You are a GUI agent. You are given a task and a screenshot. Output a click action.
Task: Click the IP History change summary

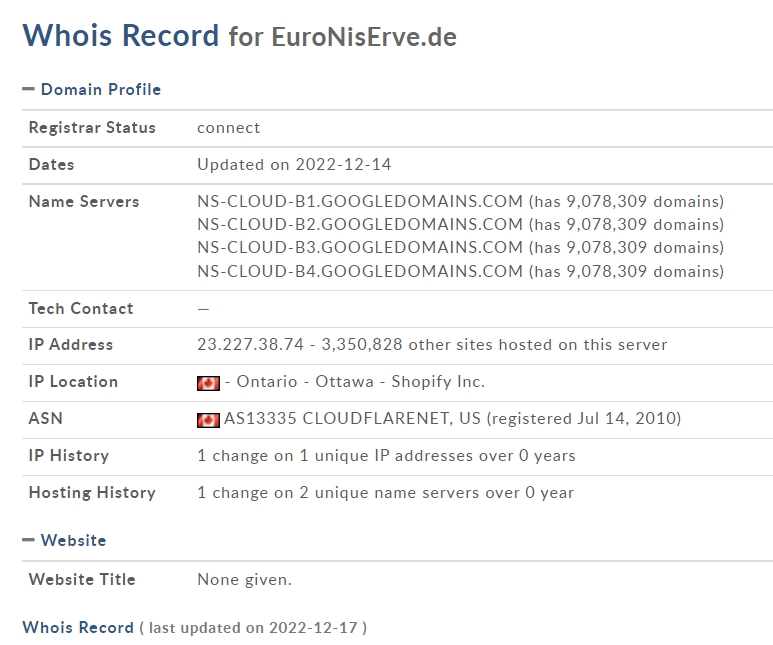[386, 456]
